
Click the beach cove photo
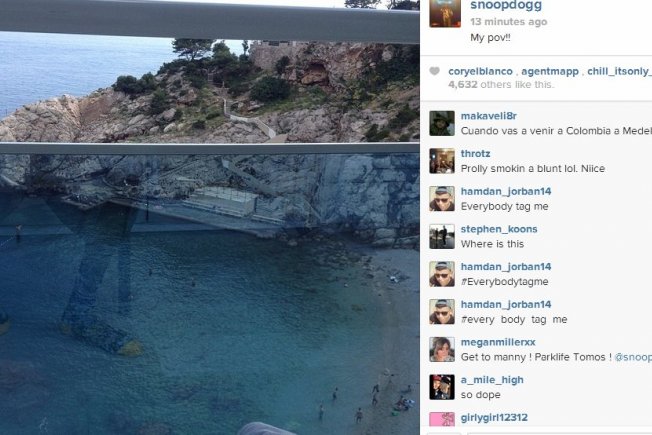(x=210, y=218)
